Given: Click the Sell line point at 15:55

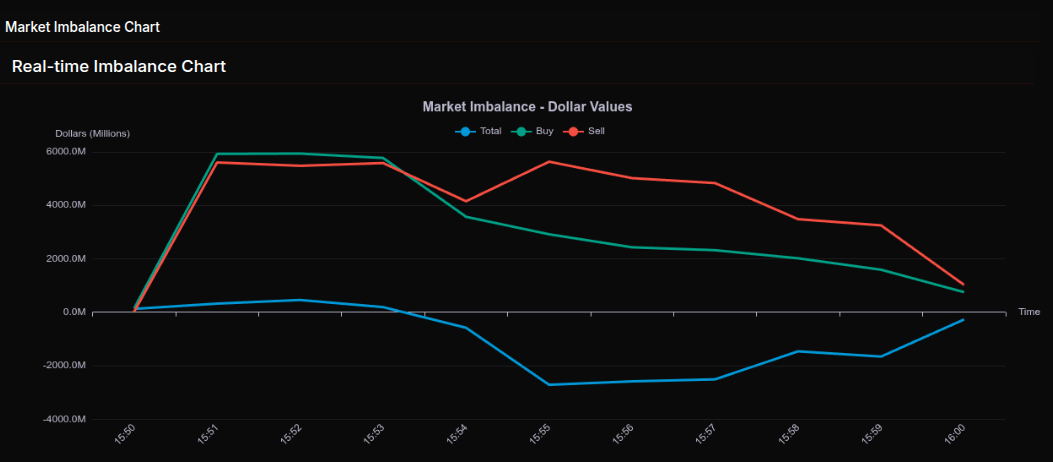Looking at the screenshot, I should (x=549, y=161).
